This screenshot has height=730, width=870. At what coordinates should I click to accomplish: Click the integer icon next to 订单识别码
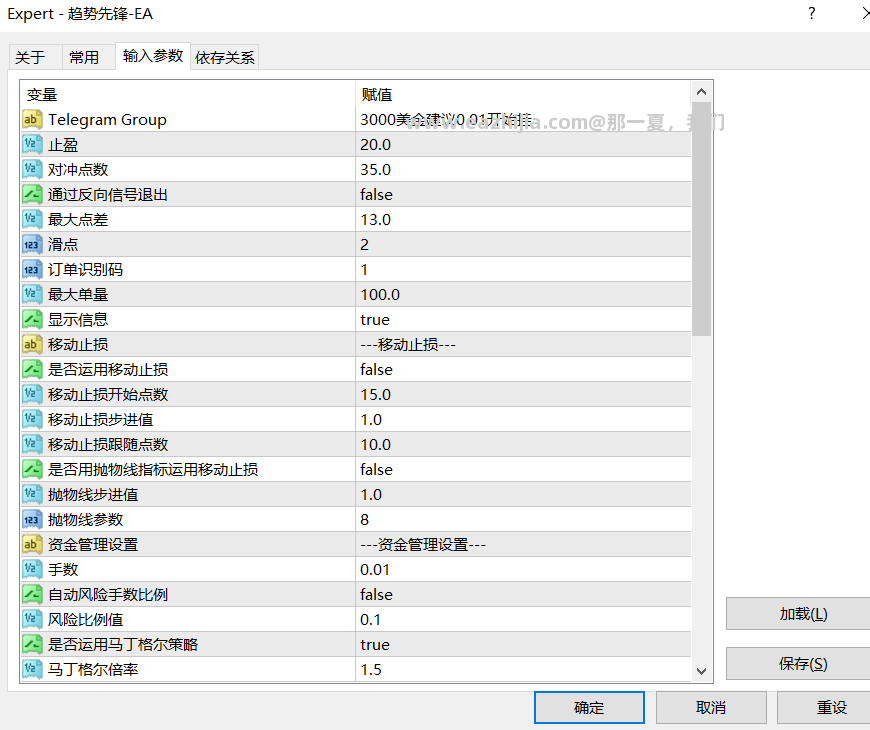tap(32, 270)
